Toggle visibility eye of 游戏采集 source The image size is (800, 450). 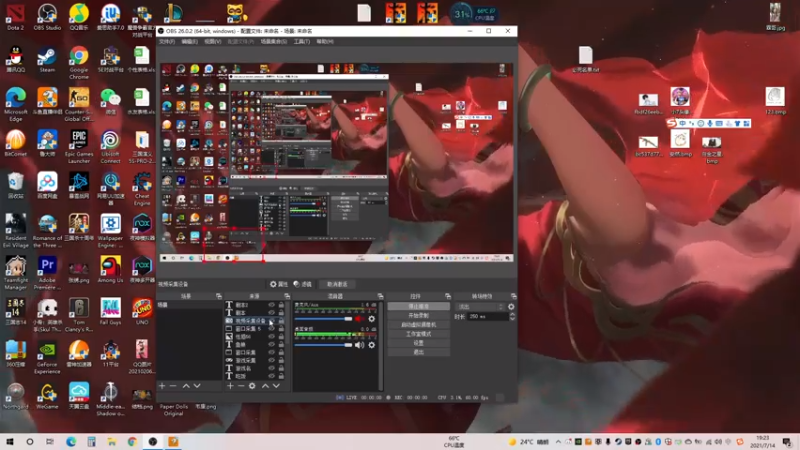(271, 360)
